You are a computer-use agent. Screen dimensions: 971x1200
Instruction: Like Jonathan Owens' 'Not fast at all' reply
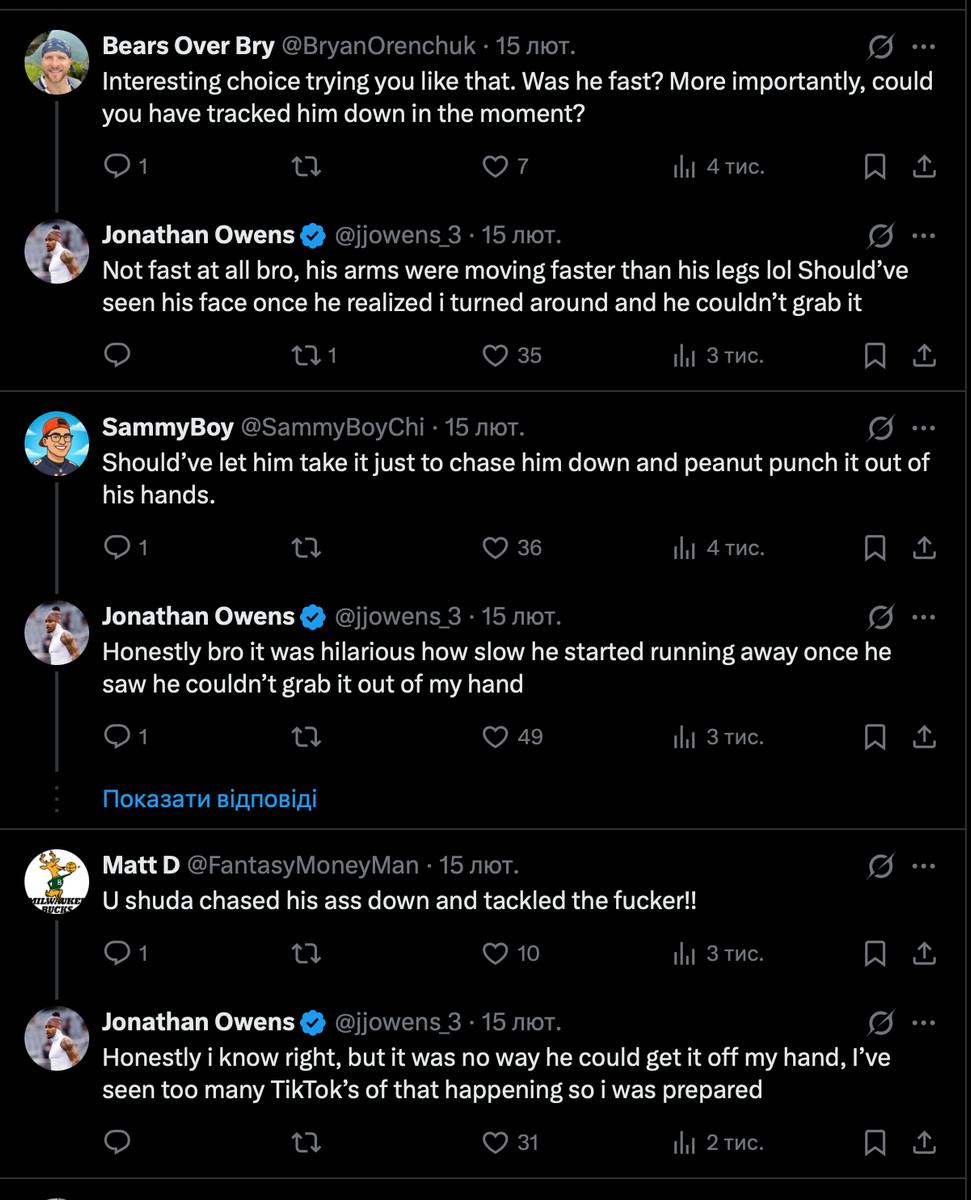496,355
